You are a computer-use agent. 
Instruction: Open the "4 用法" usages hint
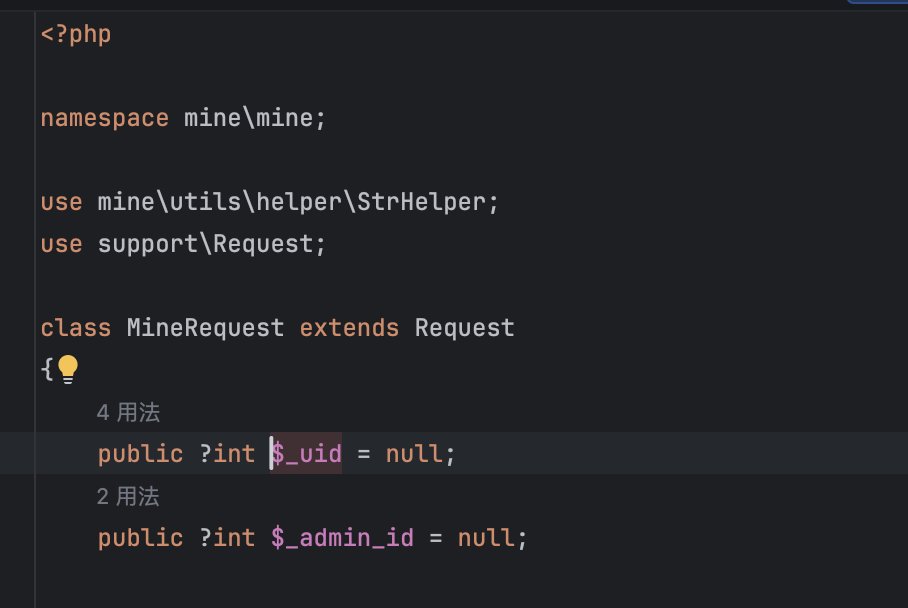point(129,413)
